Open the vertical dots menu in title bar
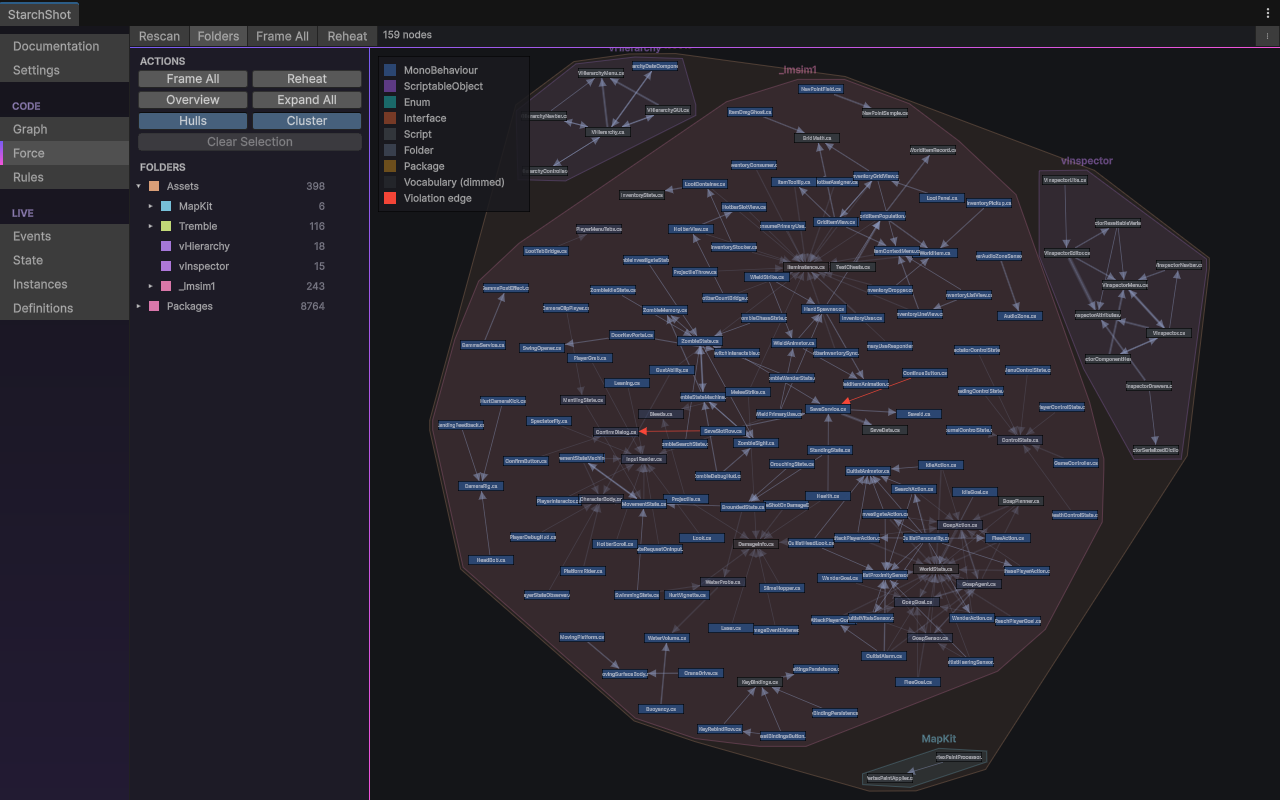The image size is (1280, 800). click(1268, 13)
